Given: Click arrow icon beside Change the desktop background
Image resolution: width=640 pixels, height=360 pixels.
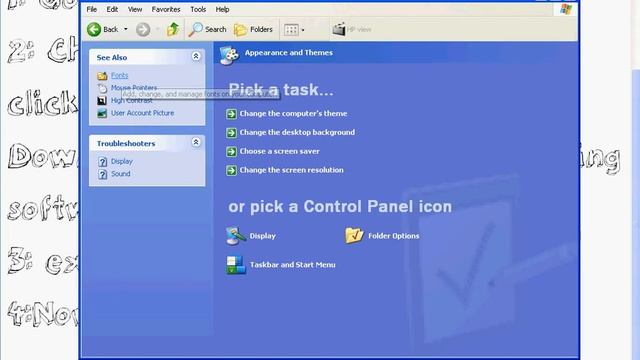Looking at the screenshot, I should 231,133.
